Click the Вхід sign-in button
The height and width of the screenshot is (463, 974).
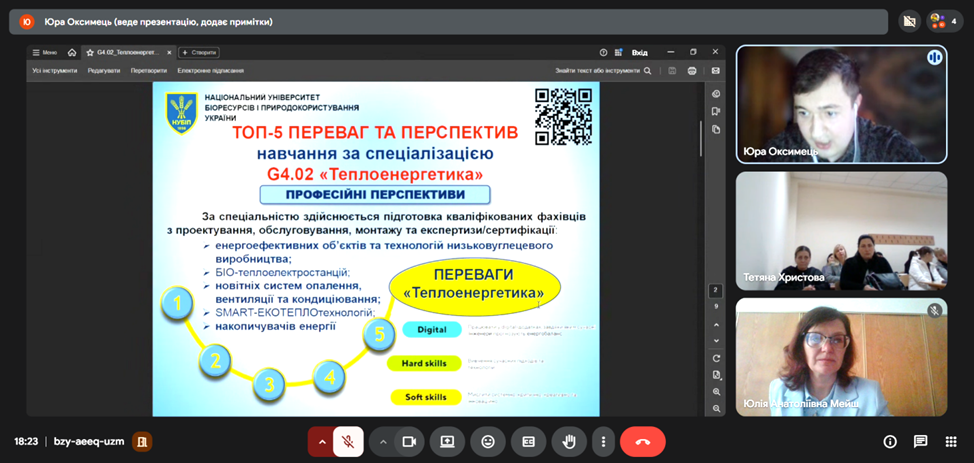click(640, 53)
